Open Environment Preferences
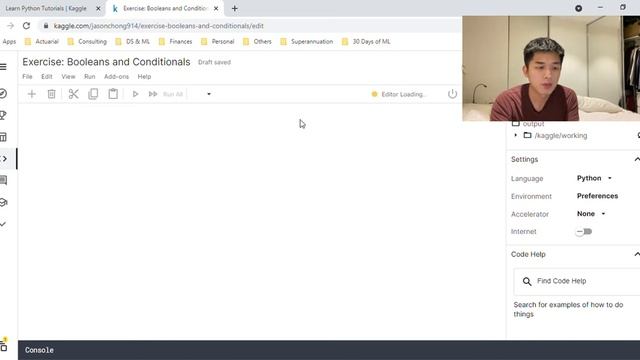Image resolution: width=640 pixels, height=360 pixels. [597, 196]
